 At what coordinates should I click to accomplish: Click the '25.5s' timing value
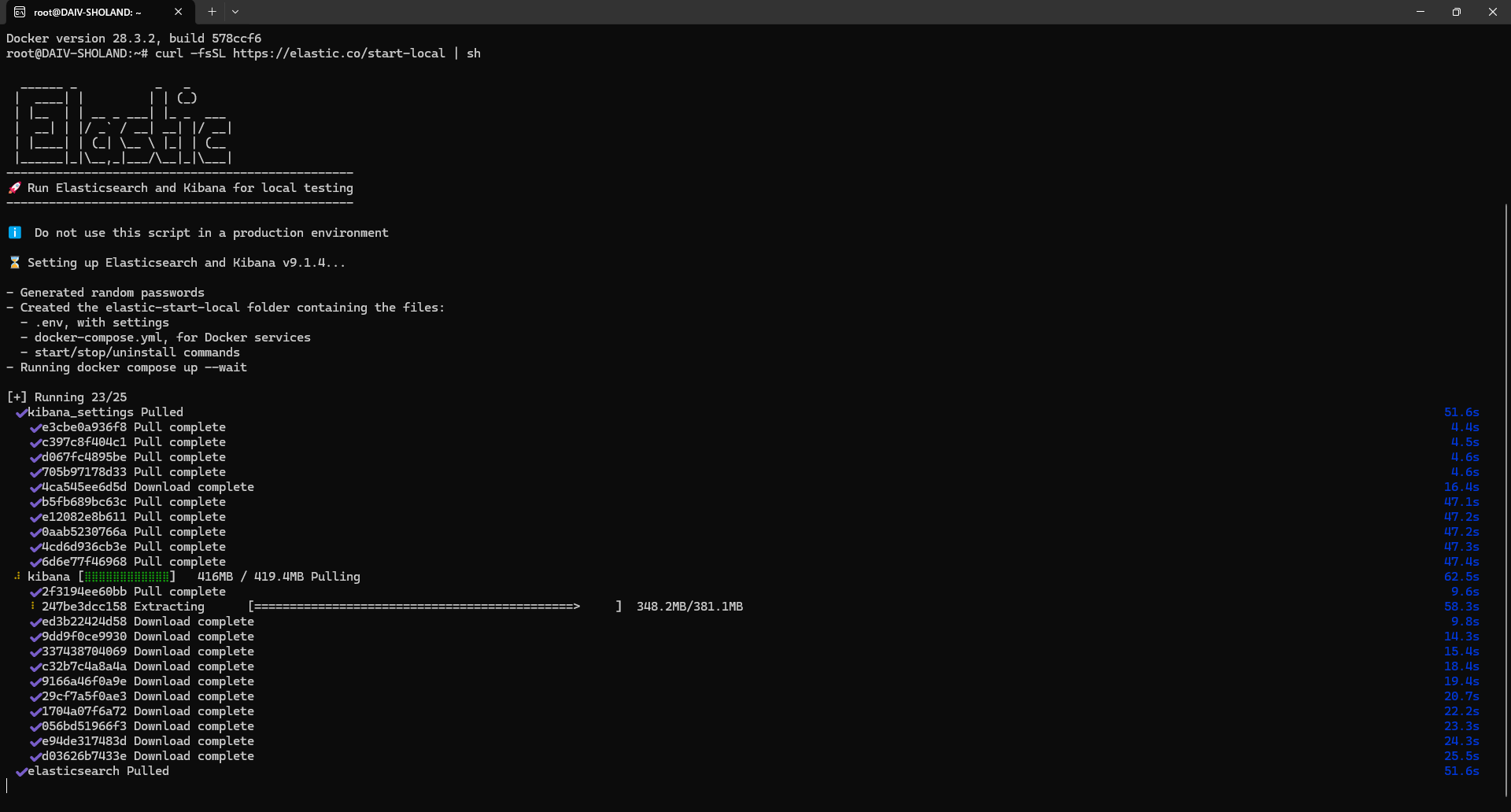point(1461,756)
